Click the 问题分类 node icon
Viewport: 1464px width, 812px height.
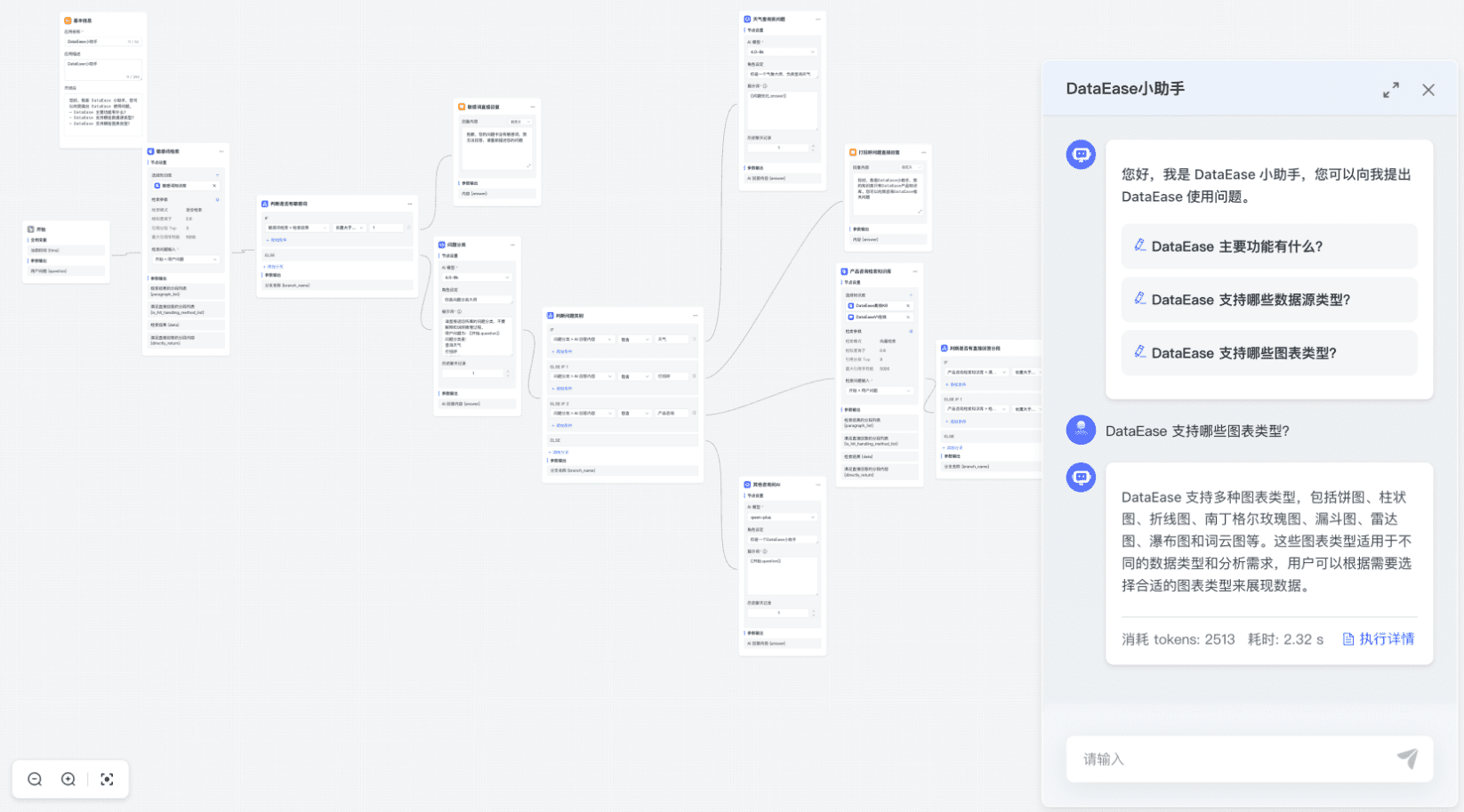[x=442, y=245]
